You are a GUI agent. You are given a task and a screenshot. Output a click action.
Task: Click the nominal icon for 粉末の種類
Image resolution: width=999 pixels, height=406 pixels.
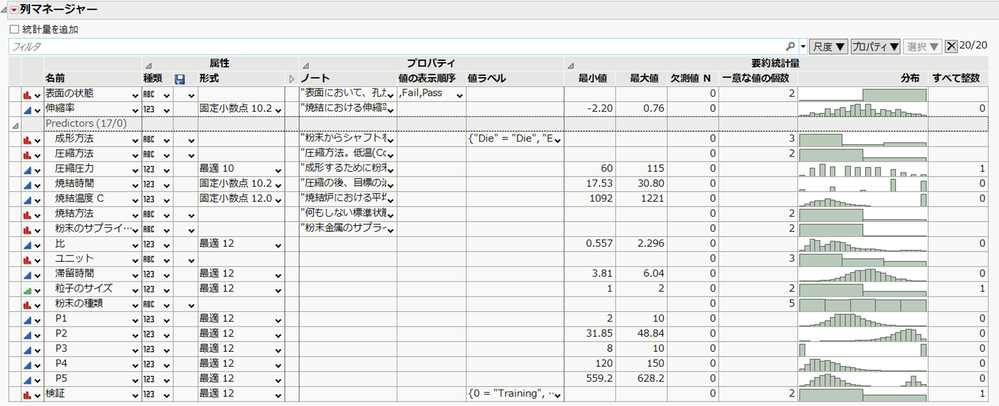[27, 305]
